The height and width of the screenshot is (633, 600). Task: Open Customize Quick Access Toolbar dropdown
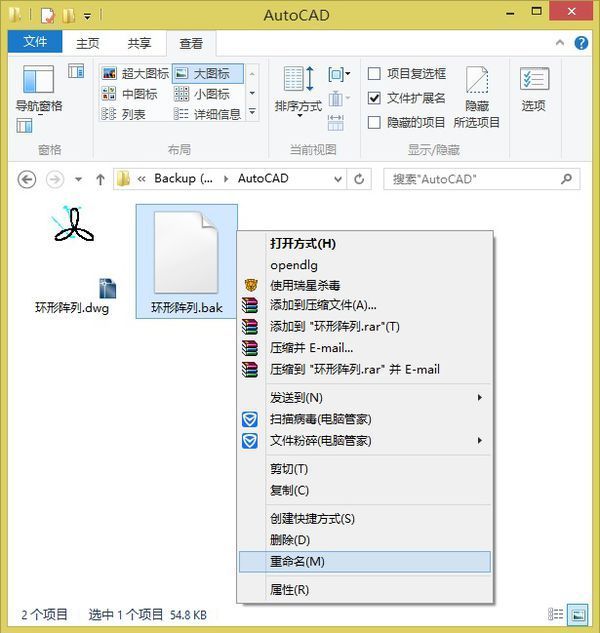coord(87,16)
